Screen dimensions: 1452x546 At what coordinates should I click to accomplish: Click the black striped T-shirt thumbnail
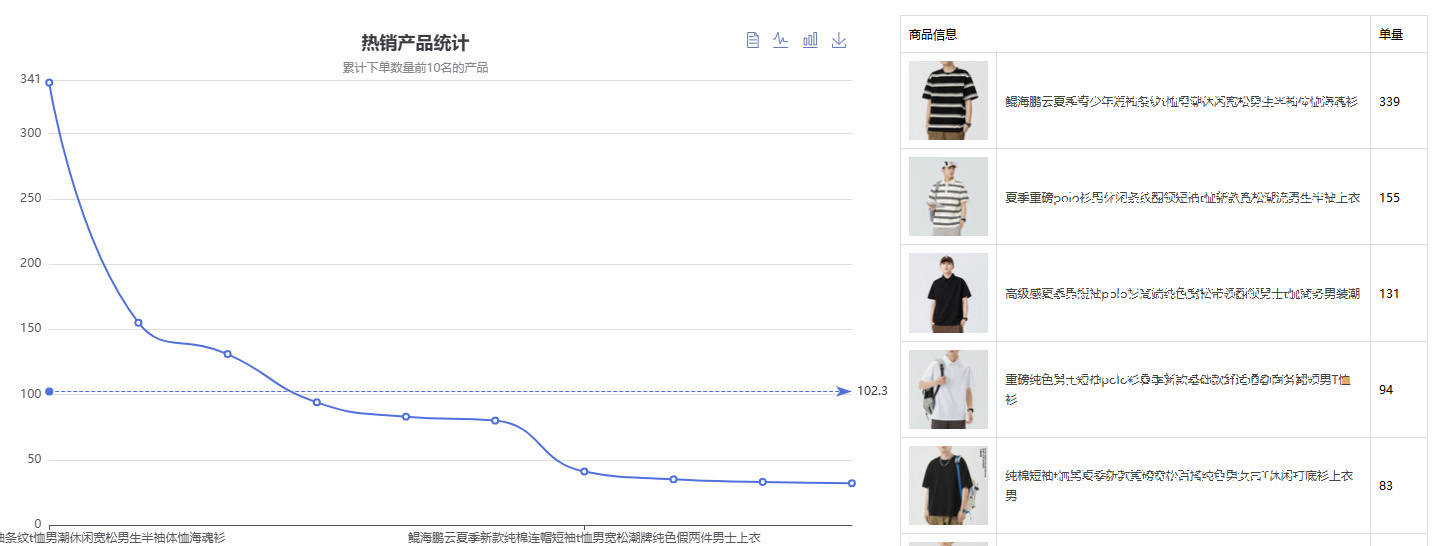pos(948,101)
